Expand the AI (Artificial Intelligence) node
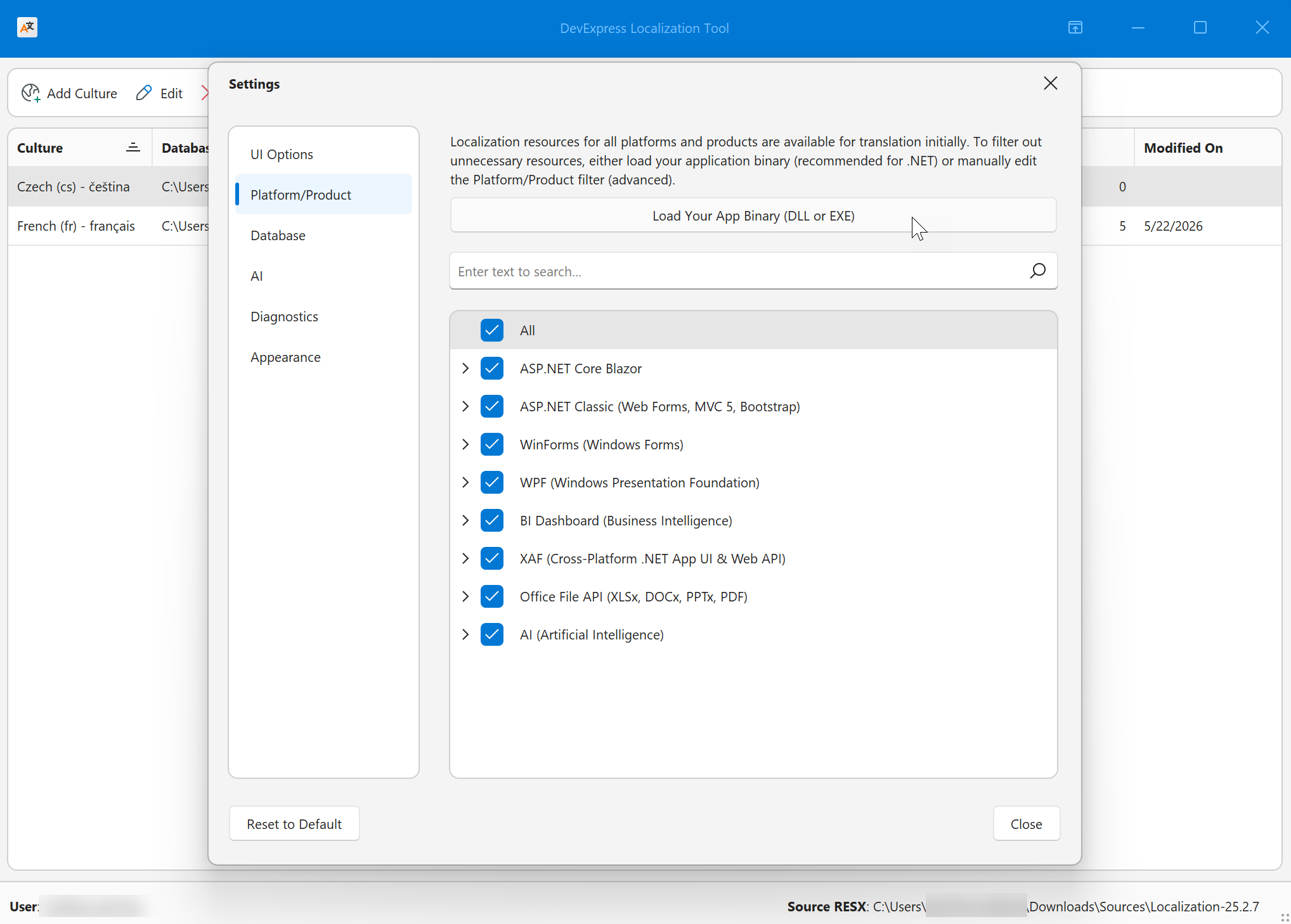The image size is (1291, 924). coord(465,634)
